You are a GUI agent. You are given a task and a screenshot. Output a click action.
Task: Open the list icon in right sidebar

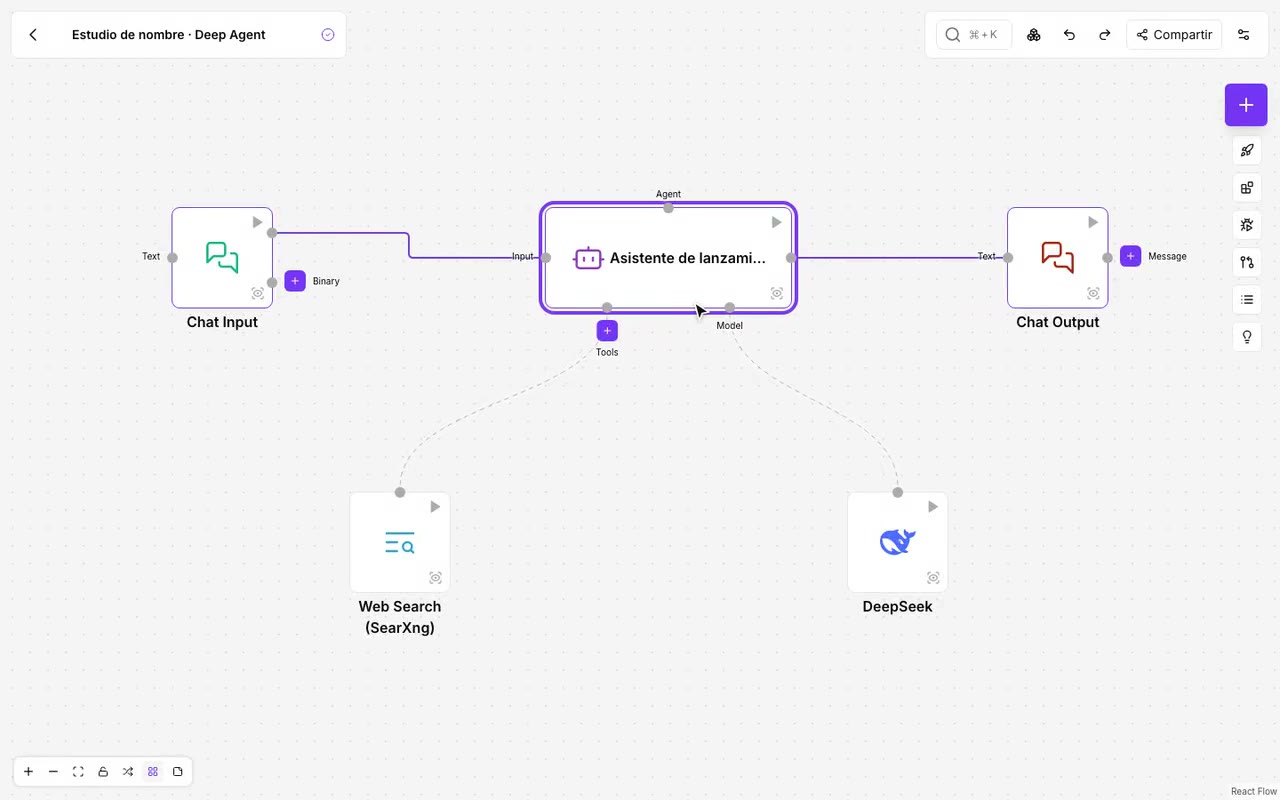pyautogui.click(x=1247, y=299)
